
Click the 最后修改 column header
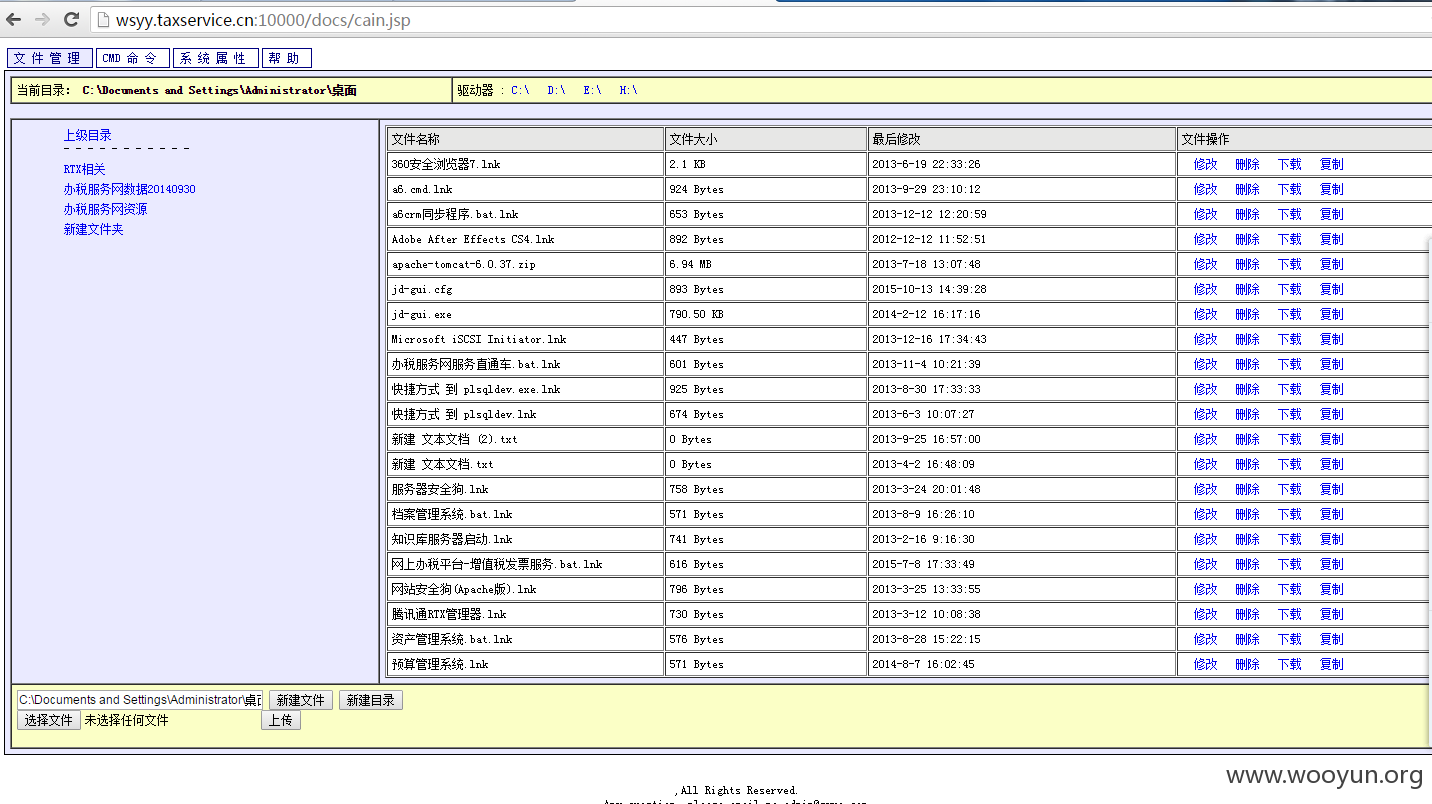pos(1021,139)
